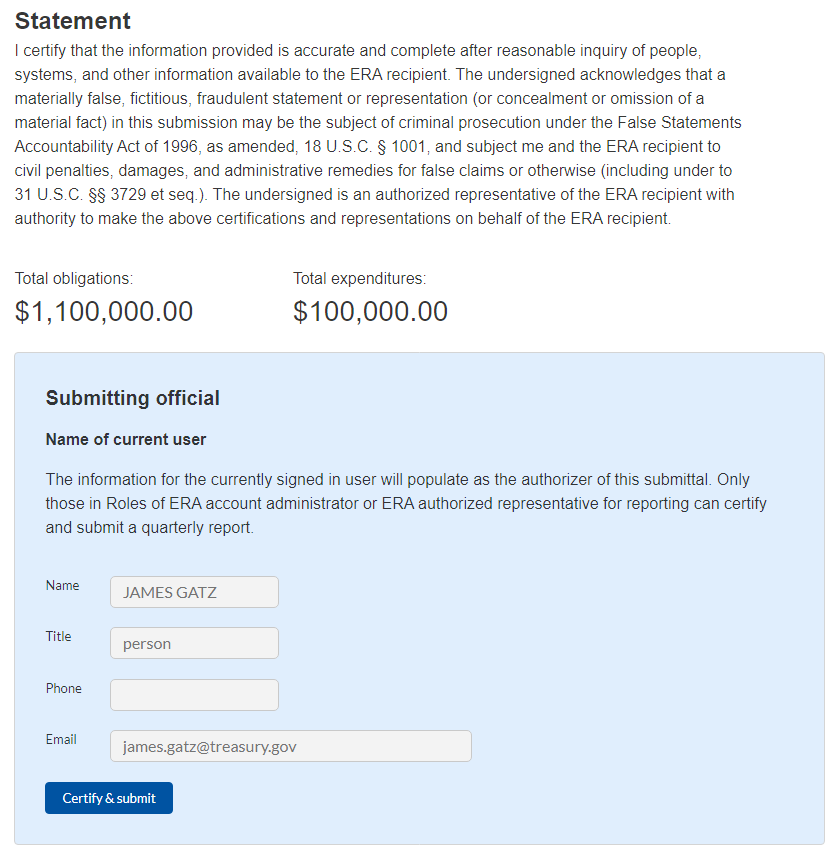Click the 'Total expenditures:' label
This screenshot has height=860, width=825.
click(359, 278)
